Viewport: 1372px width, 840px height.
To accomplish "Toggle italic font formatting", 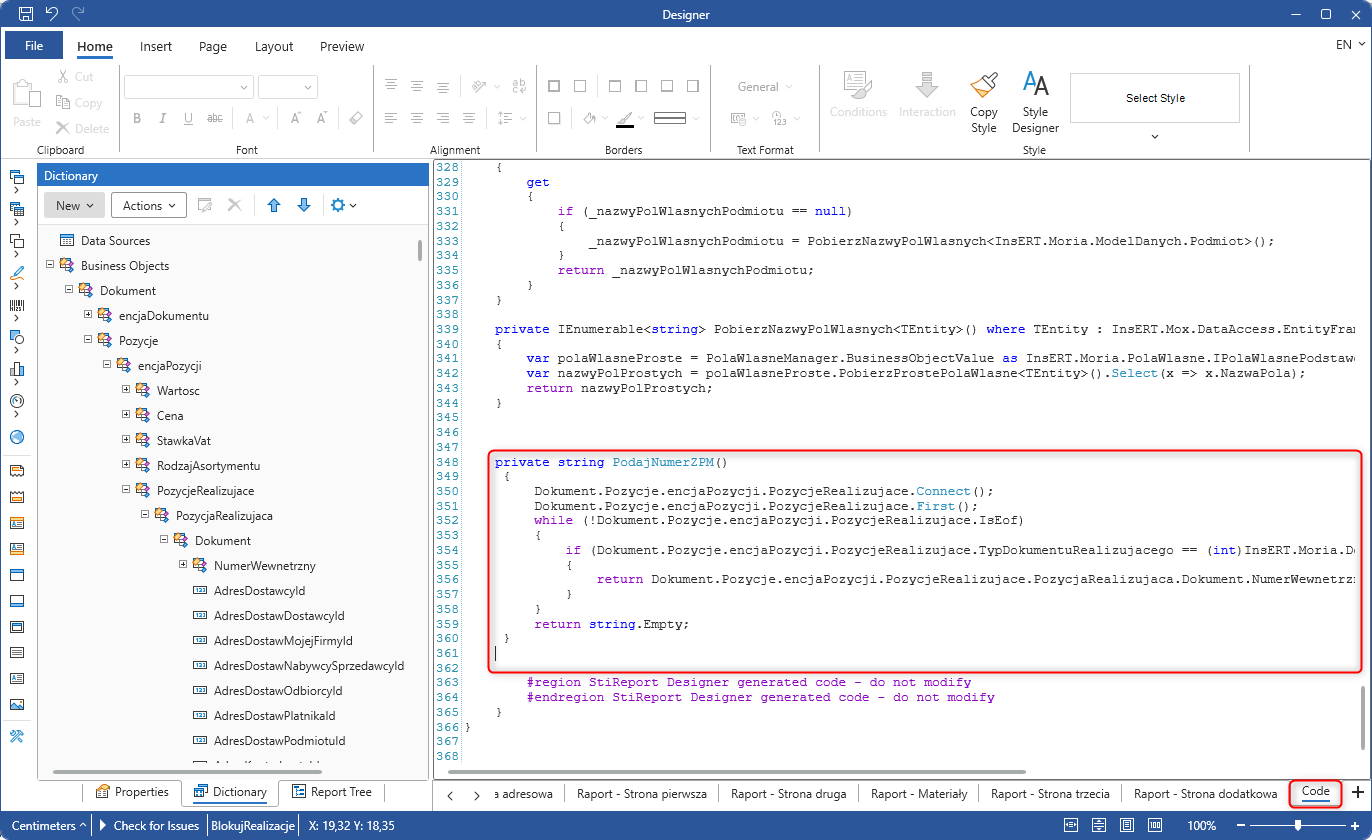I will 163,118.
